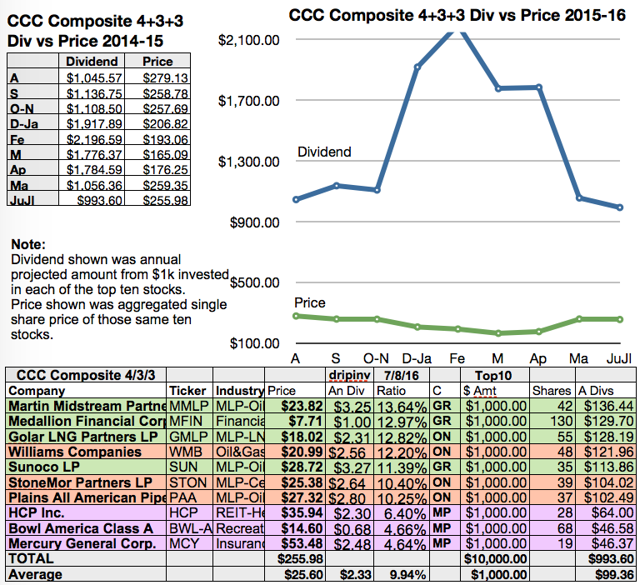This screenshot has height=585, width=640.
Task: Click the 13.64% ratio cell
Action: (402, 406)
